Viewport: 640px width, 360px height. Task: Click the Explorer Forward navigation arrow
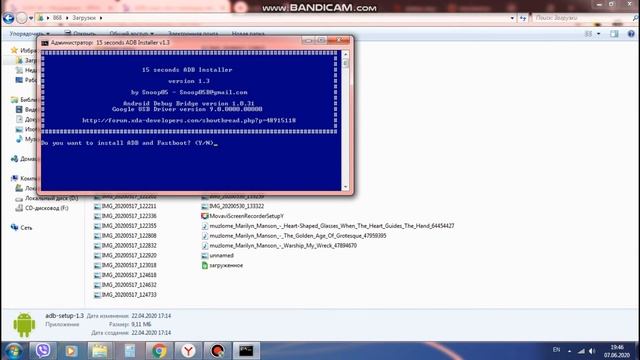[22, 18]
